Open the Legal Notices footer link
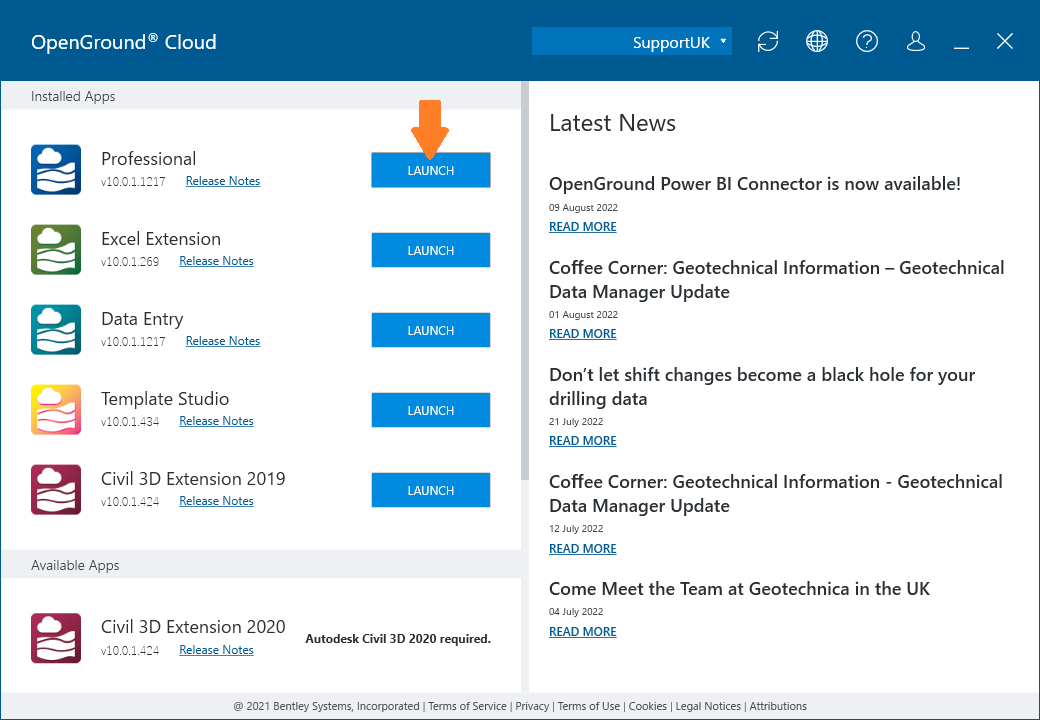The width and height of the screenshot is (1040, 720). [x=708, y=706]
